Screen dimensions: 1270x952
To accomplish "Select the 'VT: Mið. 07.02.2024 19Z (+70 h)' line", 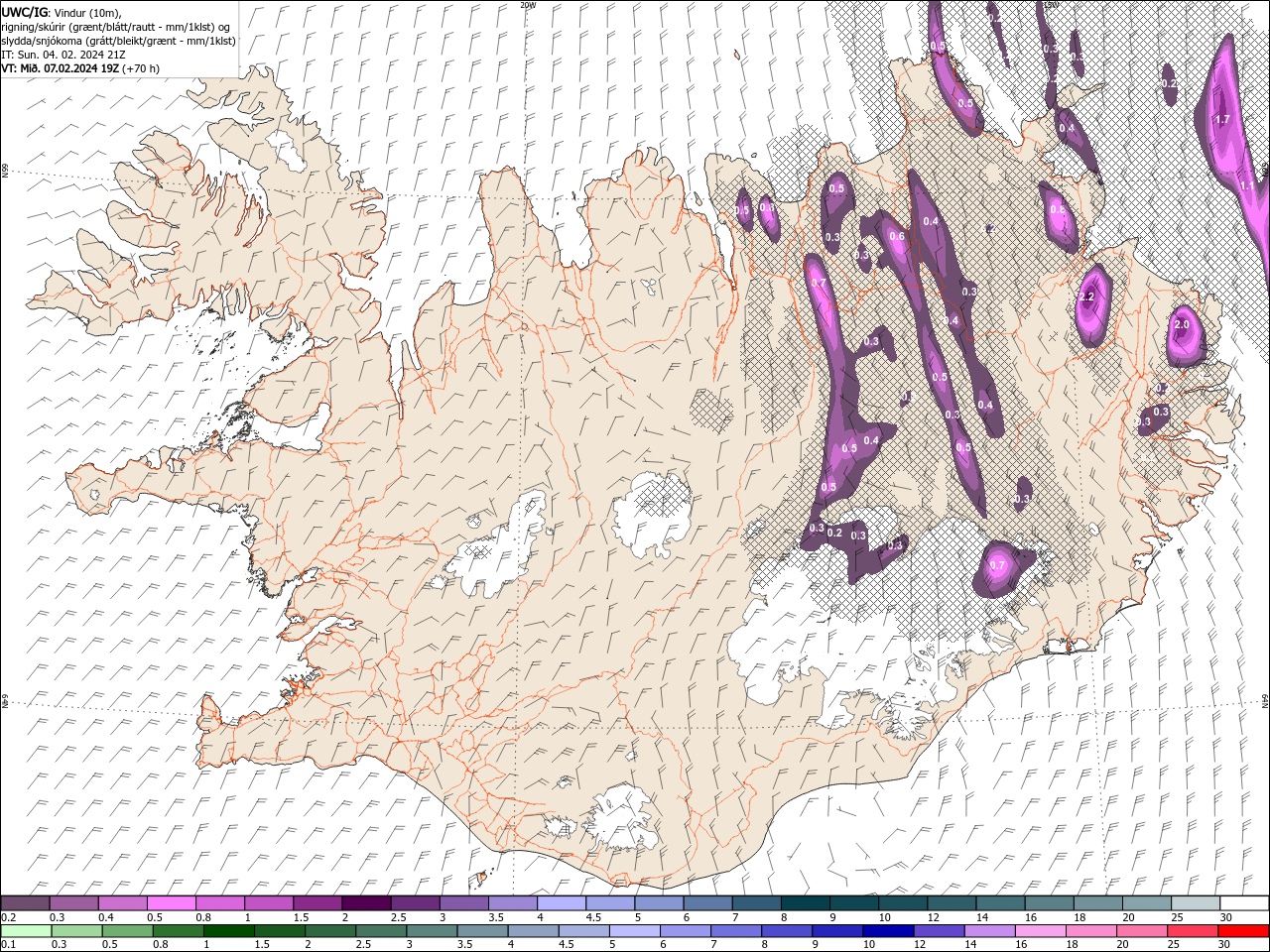I will click(x=80, y=68).
